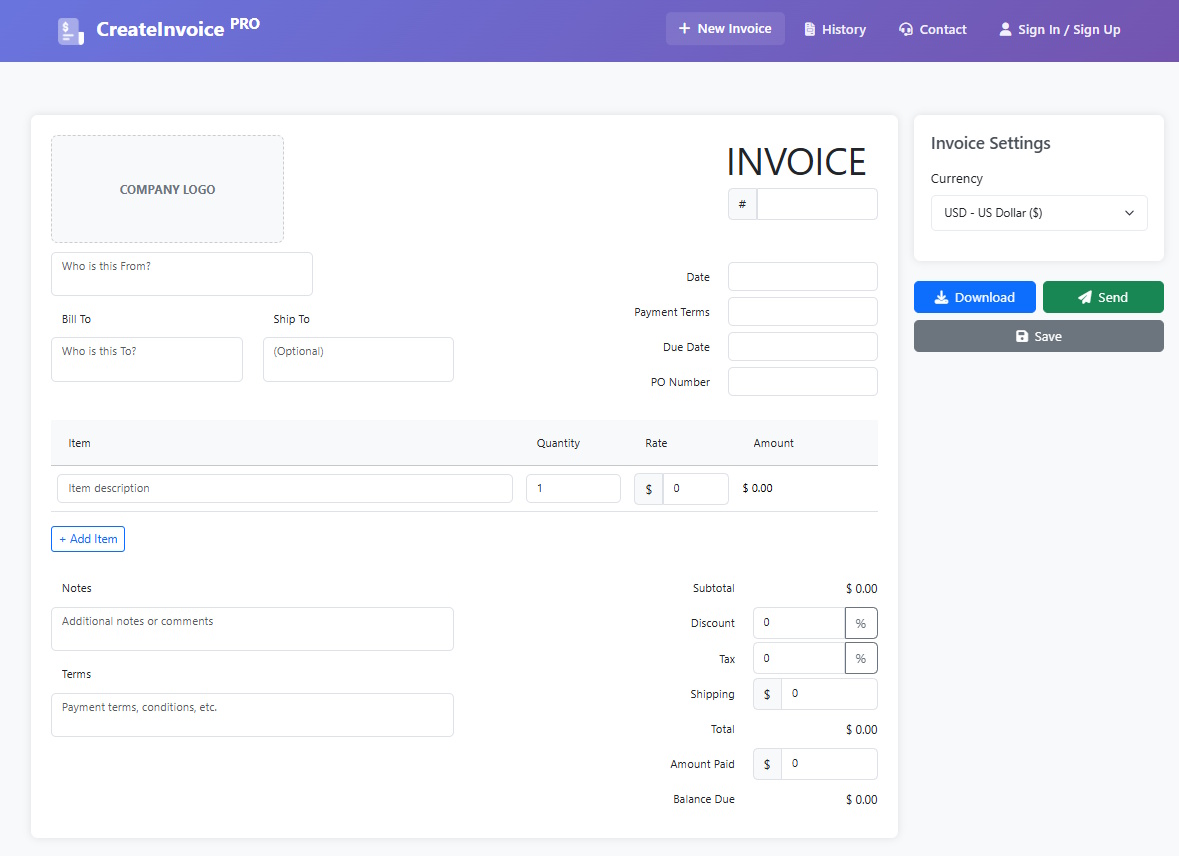Click the plus icon on New Invoice
Viewport: 1179px width, 856px height.
click(683, 28)
